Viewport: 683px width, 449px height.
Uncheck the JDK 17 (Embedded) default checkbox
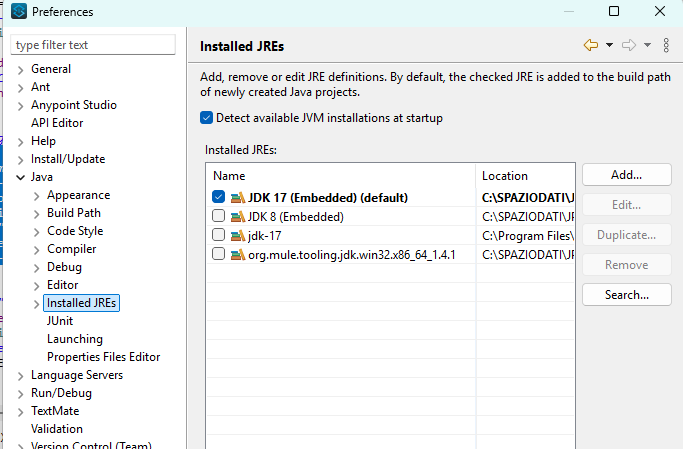click(x=219, y=198)
